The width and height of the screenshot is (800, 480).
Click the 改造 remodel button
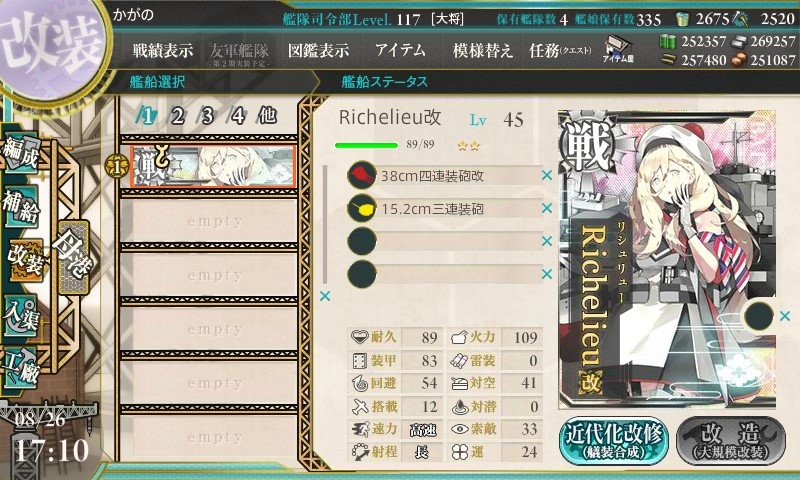pos(731,441)
